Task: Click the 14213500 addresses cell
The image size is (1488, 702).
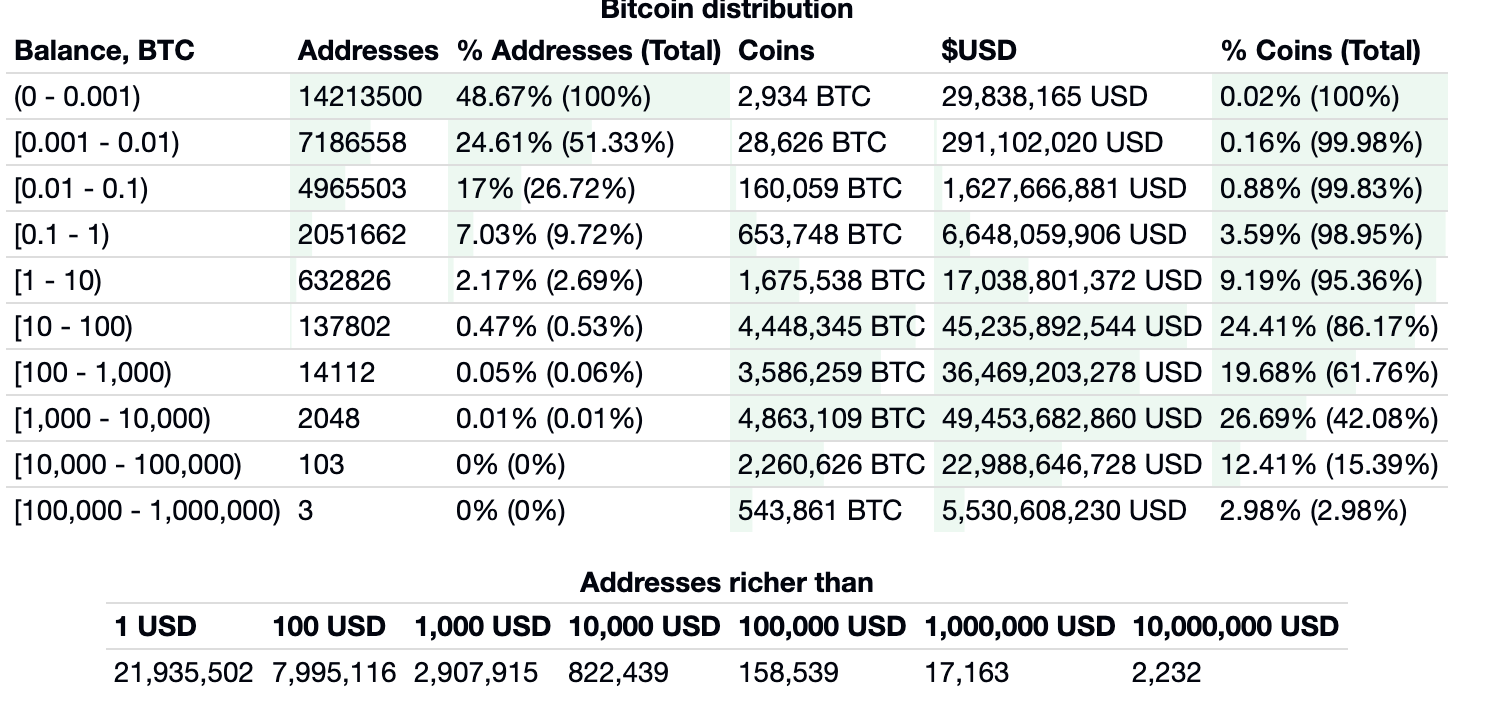Action: pos(360,97)
